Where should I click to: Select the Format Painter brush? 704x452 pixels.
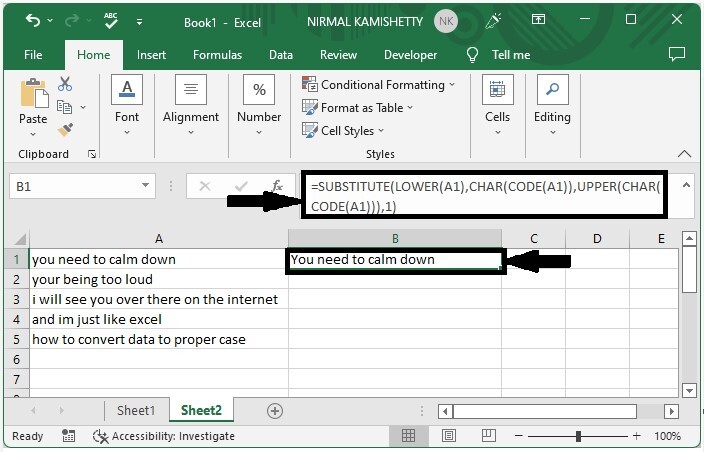[66, 130]
